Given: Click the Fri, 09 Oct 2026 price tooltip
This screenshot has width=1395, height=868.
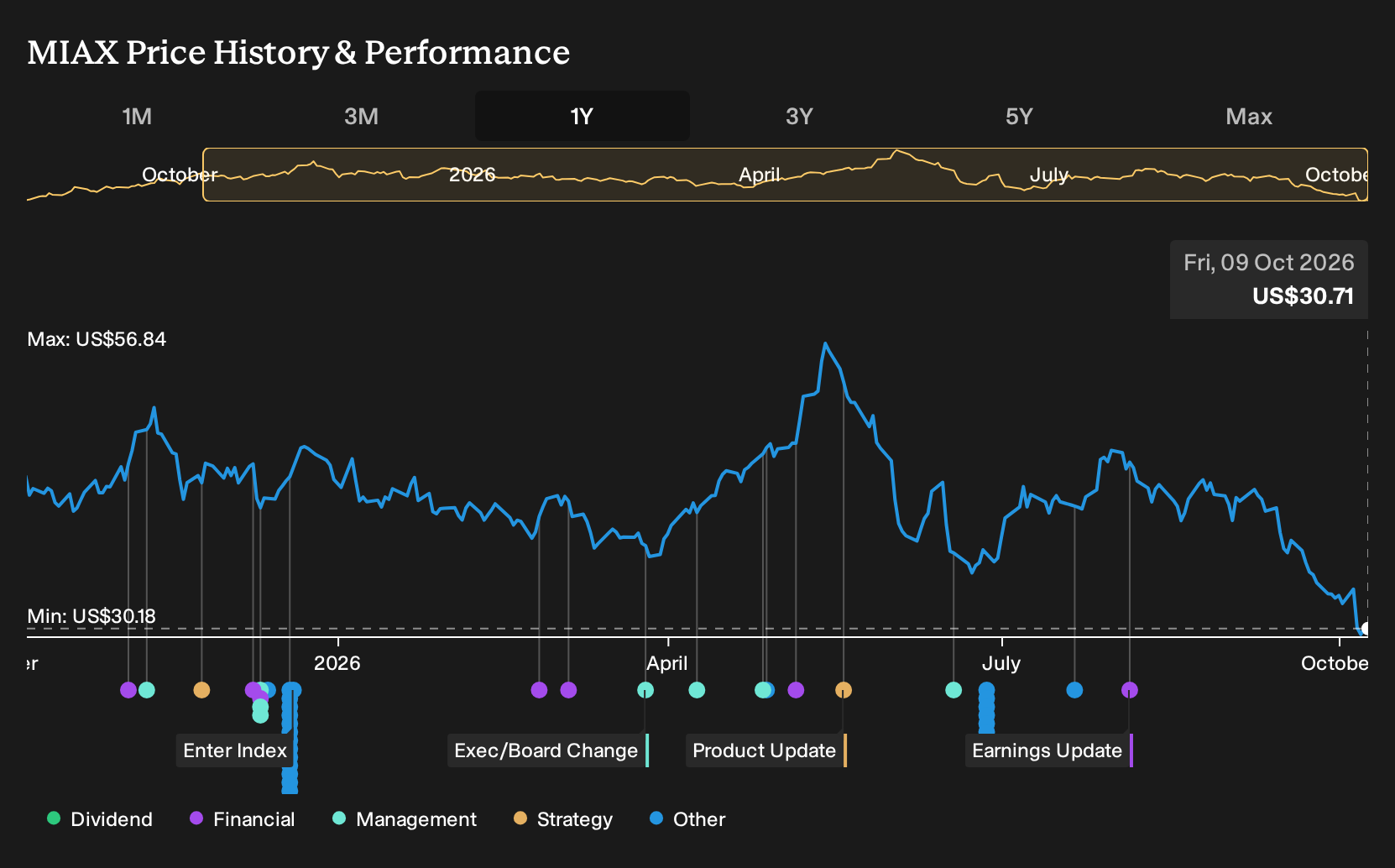Looking at the screenshot, I should click(x=1269, y=280).
